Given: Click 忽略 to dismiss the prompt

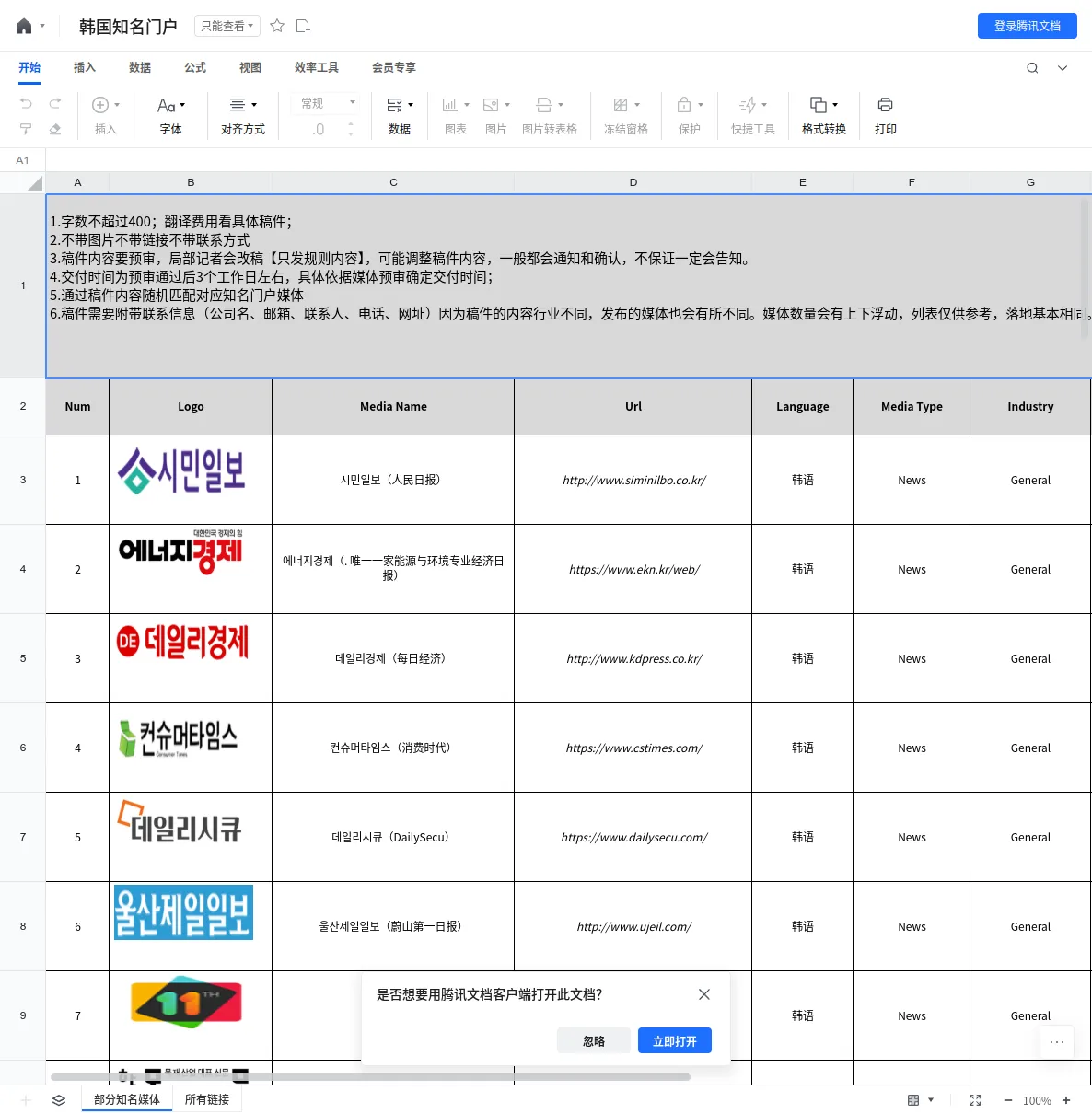Looking at the screenshot, I should [594, 1040].
